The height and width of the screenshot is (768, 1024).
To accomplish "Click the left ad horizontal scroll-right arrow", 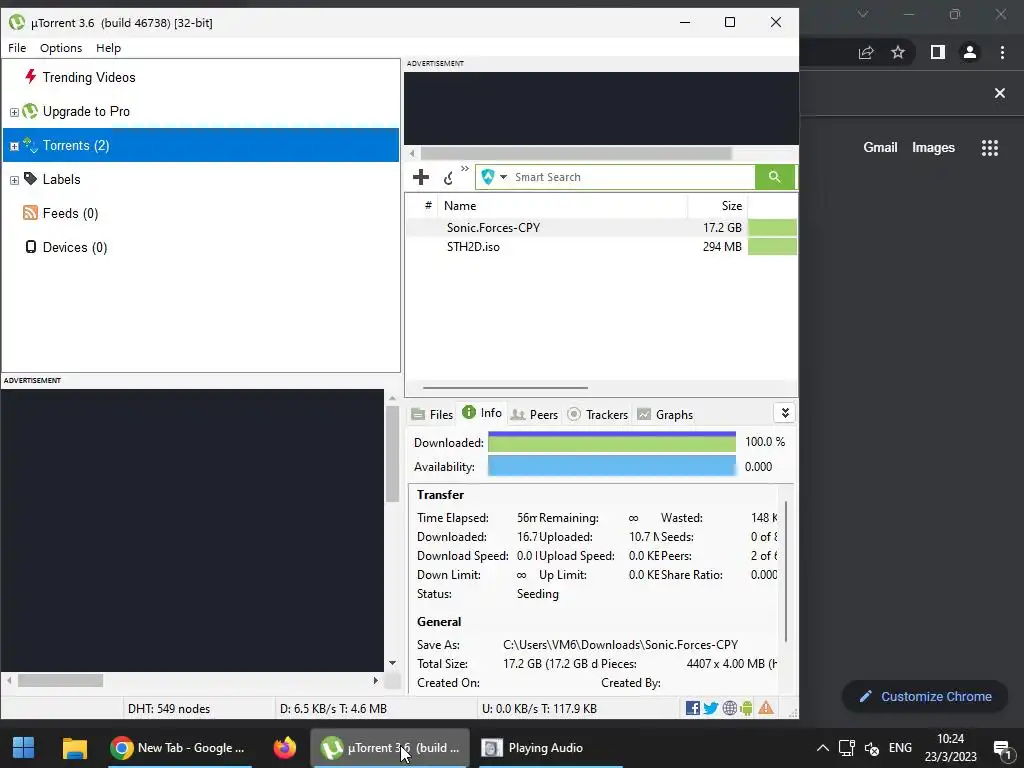I will pyautogui.click(x=376, y=680).
